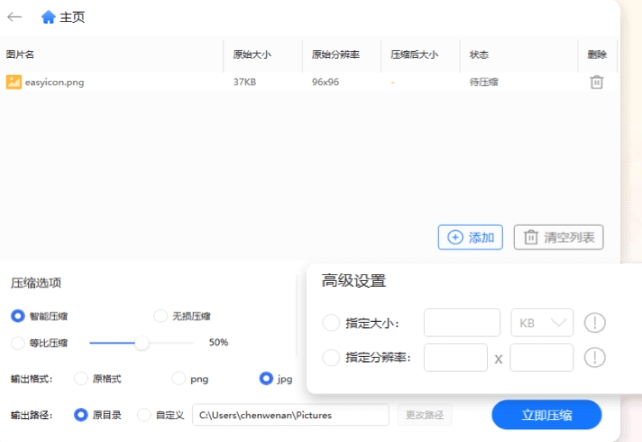Select the 无损压缩 radio button
This screenshot has height=442, width=642.
pos(160,316)
